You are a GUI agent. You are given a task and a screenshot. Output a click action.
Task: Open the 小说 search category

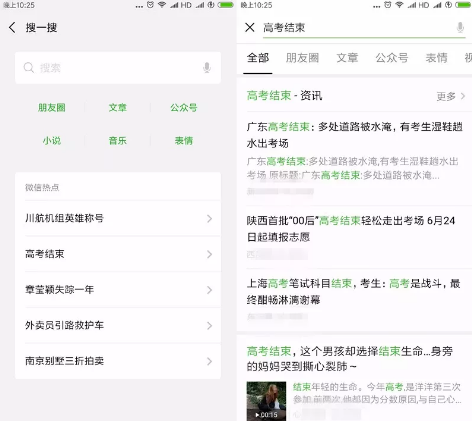52,141
